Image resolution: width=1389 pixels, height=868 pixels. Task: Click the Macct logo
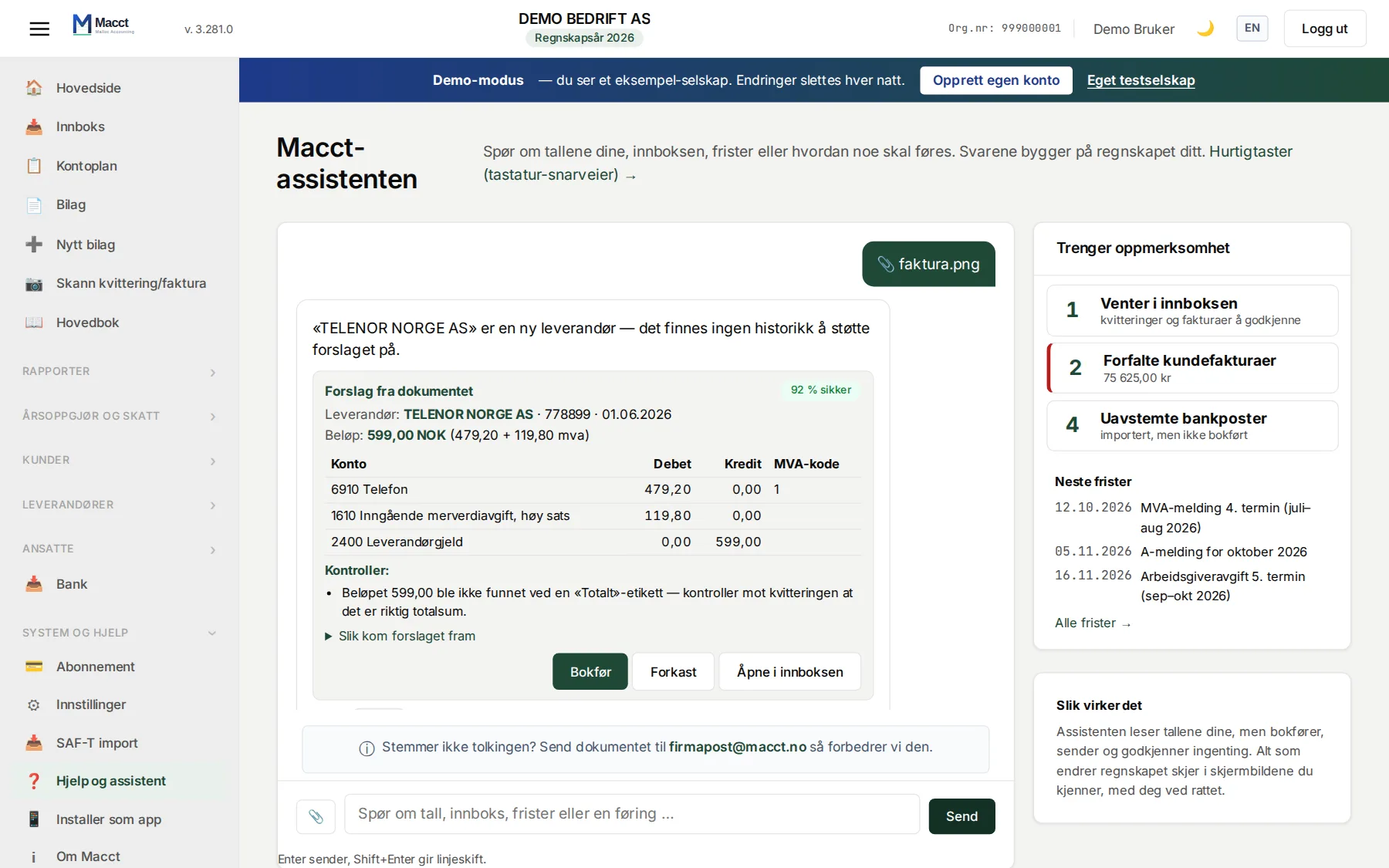103,25
